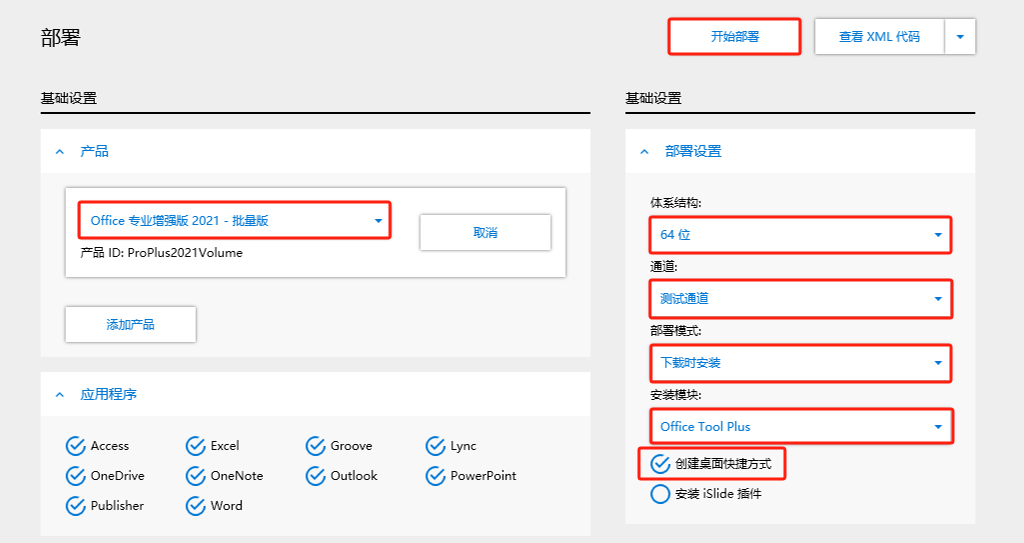Enable 安装 iSlide 插件 option
1024x543 pixels.
click(660, 494)
